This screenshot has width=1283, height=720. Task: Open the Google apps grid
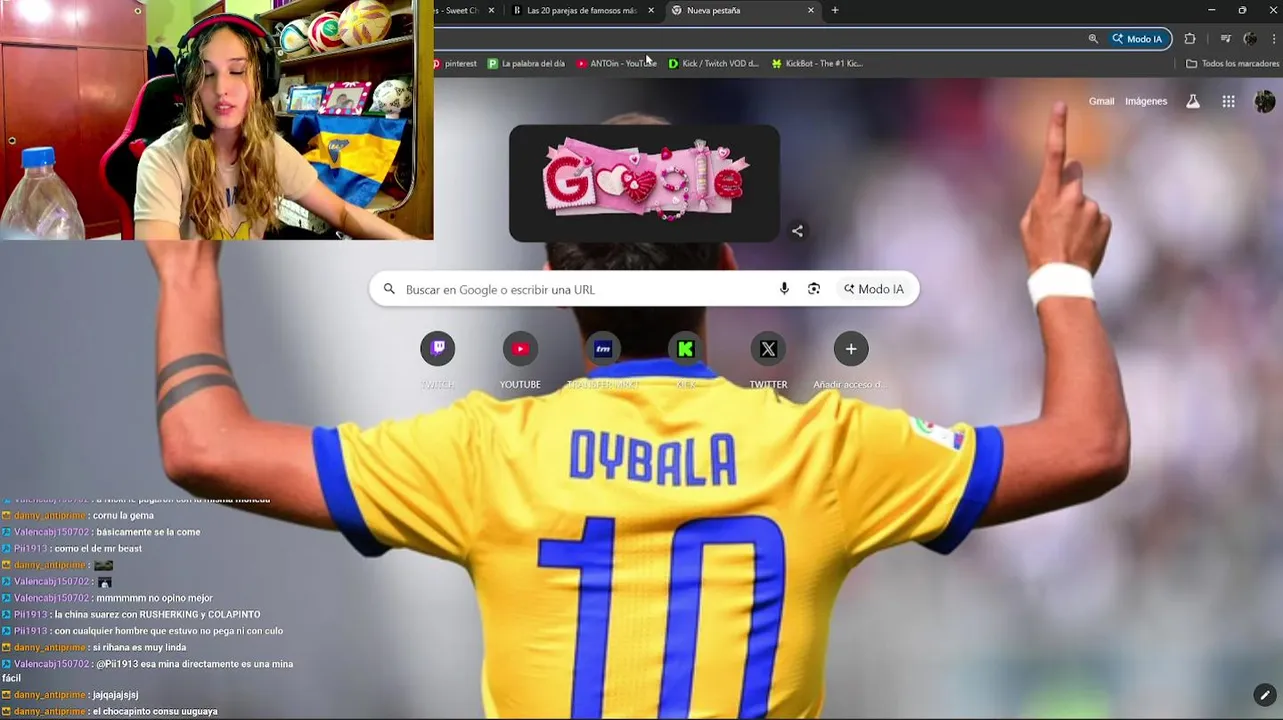click(x=1228, y=101)
